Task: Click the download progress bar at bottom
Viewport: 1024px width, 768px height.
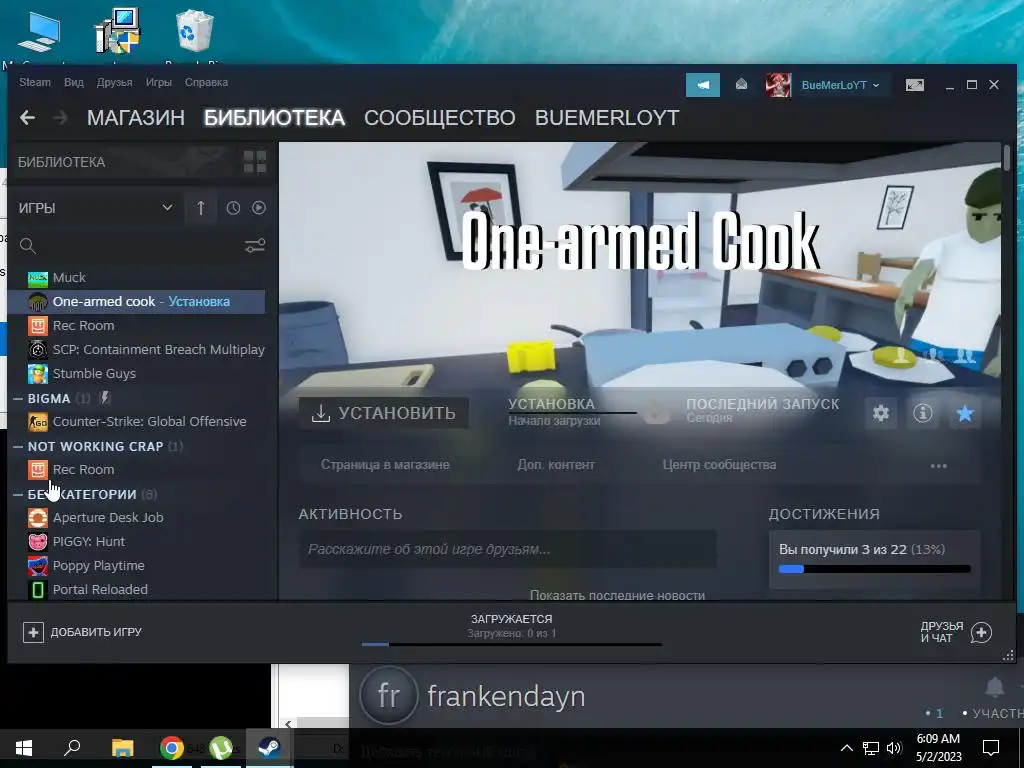Action: (512, 645)
